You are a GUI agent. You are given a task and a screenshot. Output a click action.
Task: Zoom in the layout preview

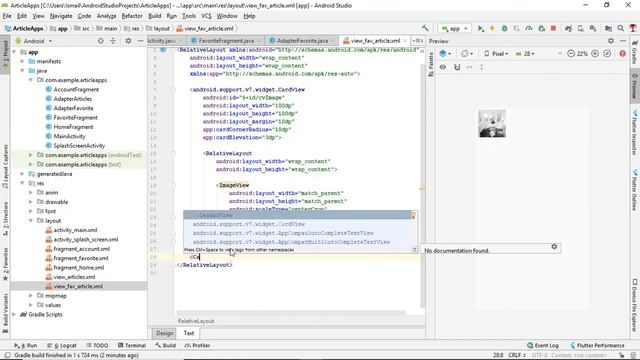(x=595, y=53)
